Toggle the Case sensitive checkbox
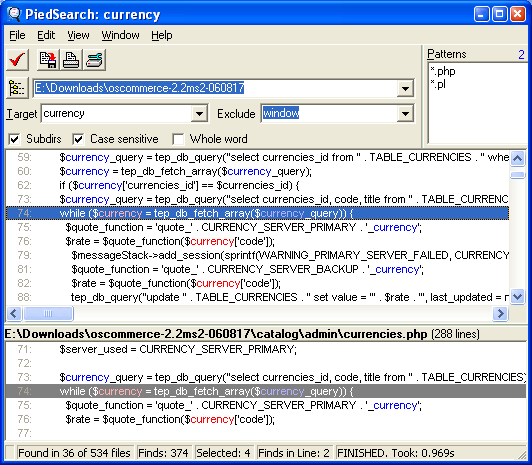This screenshot has height=465, width=532. click(78, 139)
